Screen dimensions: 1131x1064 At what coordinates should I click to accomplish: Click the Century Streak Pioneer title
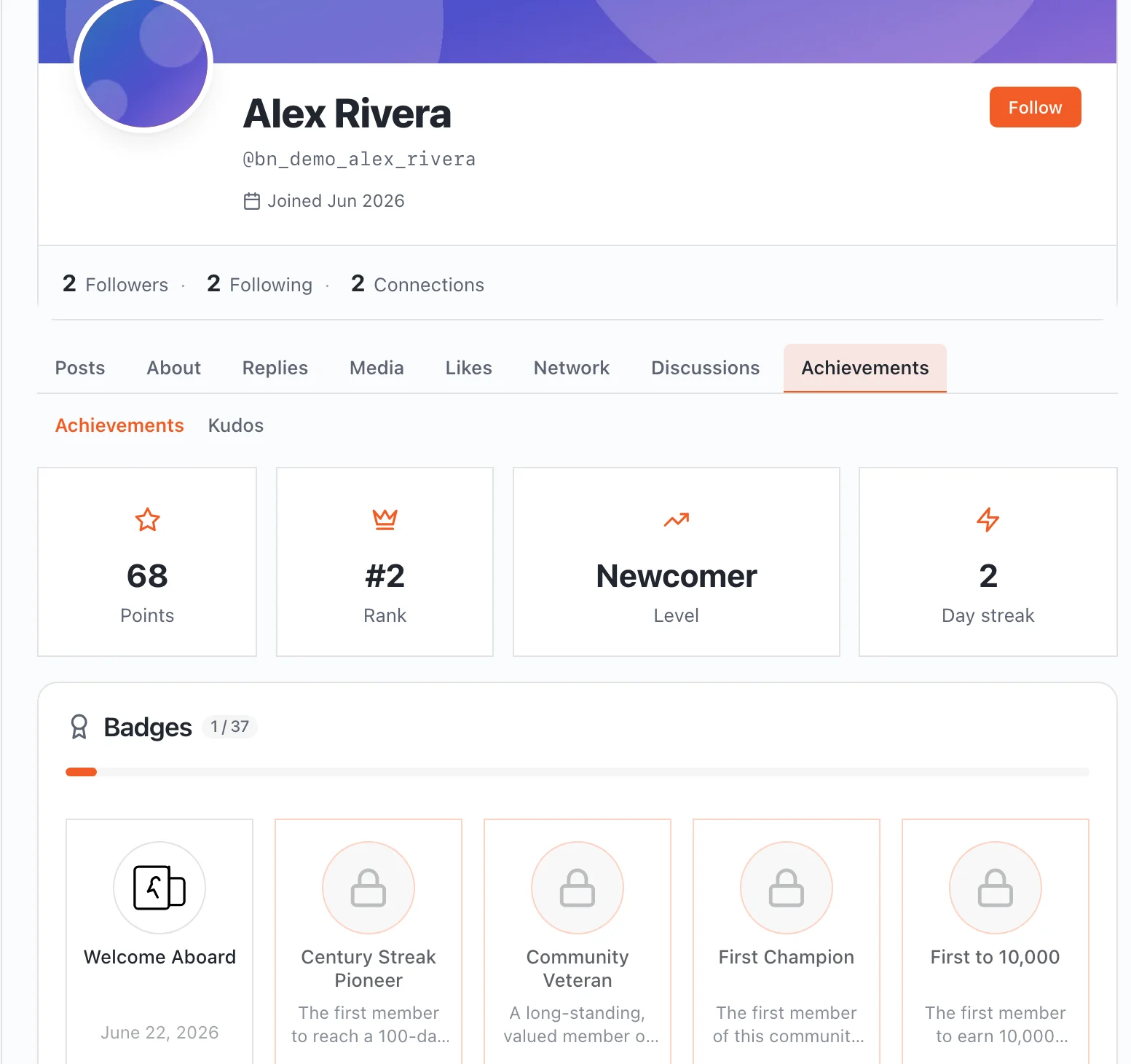369,969
